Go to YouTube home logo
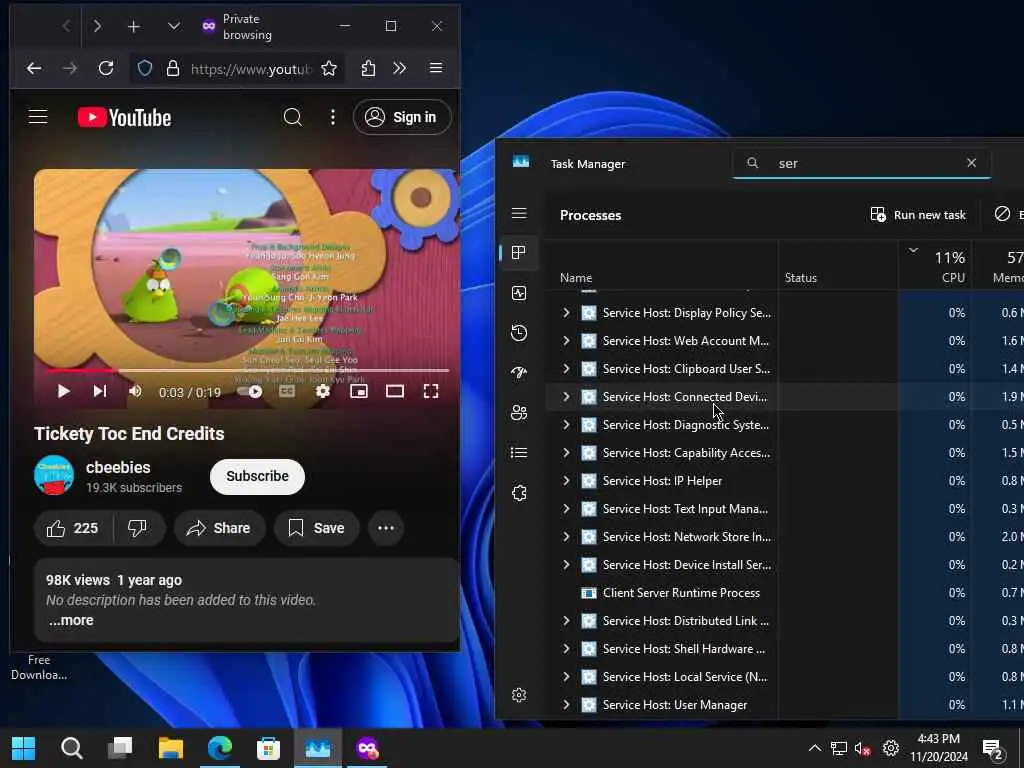This screenshot has width=1024, height=768. [x=125, y=118]
